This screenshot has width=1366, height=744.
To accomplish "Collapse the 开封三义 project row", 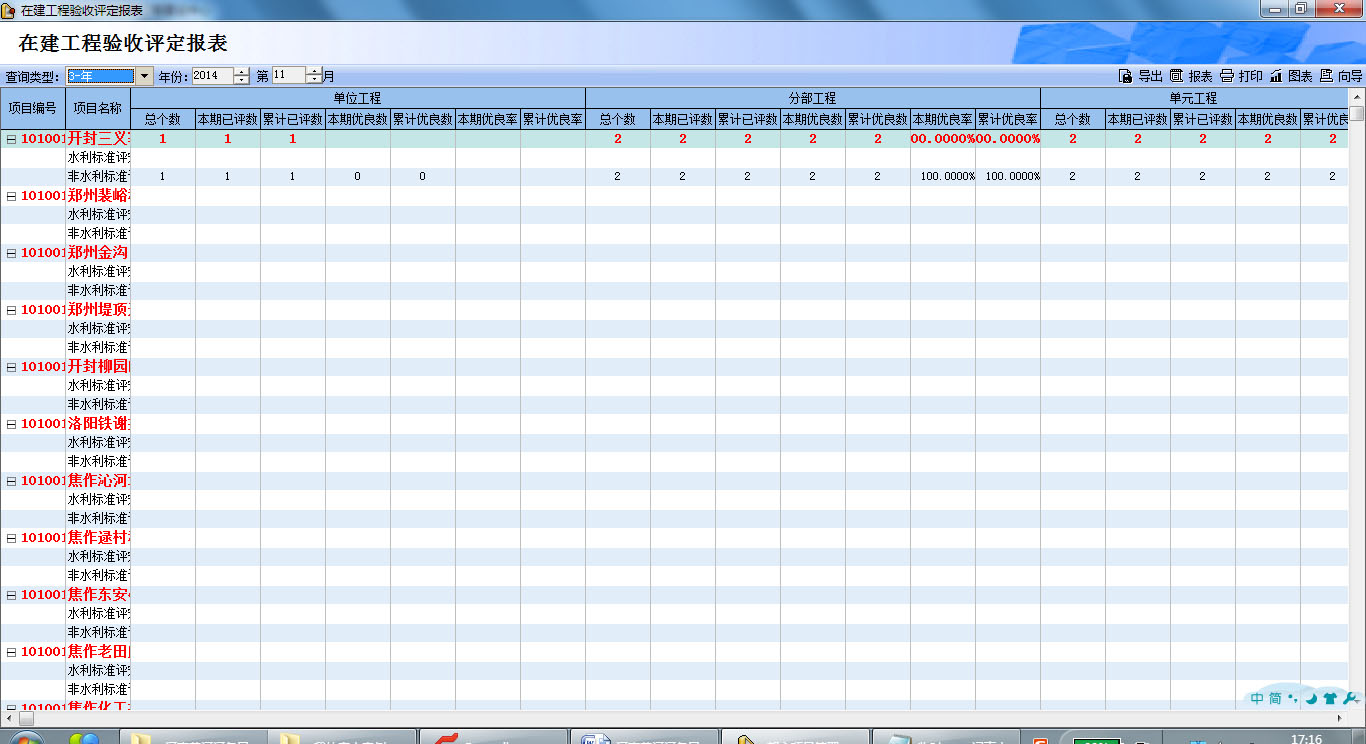I will 11,139.
